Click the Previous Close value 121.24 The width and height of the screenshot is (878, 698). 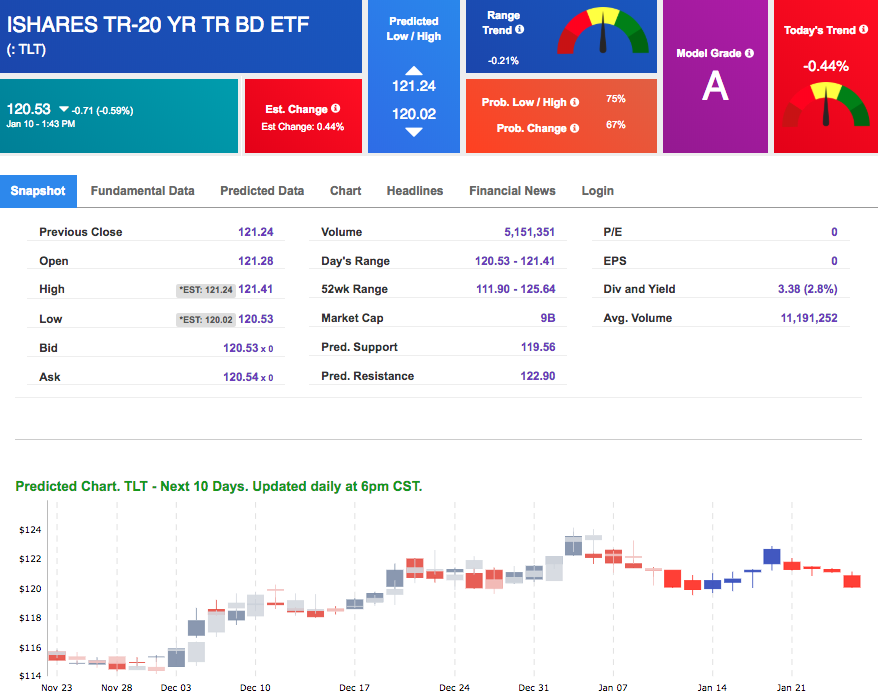[255, 232]
